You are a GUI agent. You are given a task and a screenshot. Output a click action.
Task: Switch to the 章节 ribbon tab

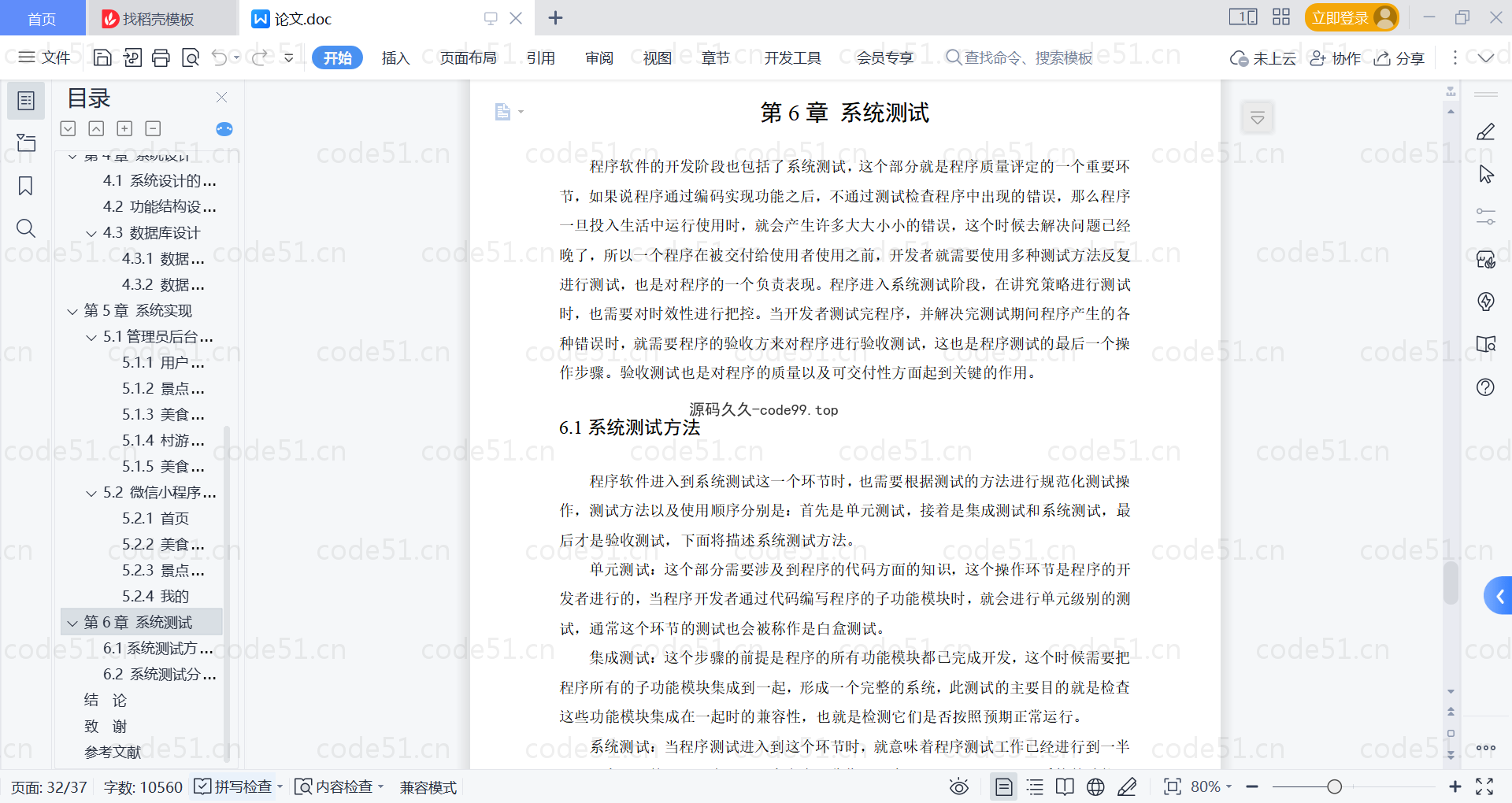(x=716, y=57)
